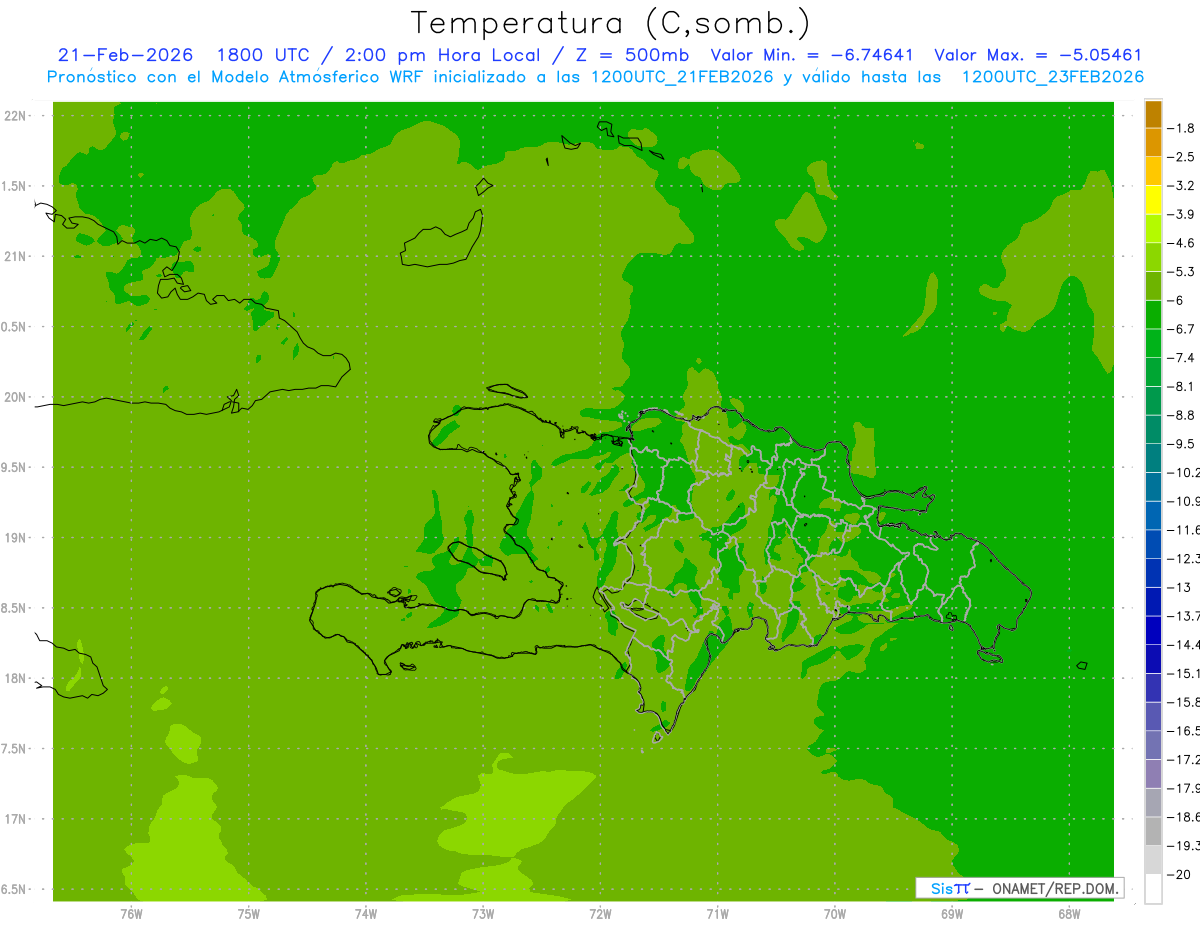Image resolution: width=1200 pixels, height=927 pixels.
Task: Click the "68W" longitude axis label
Action: pos(1069,913)
